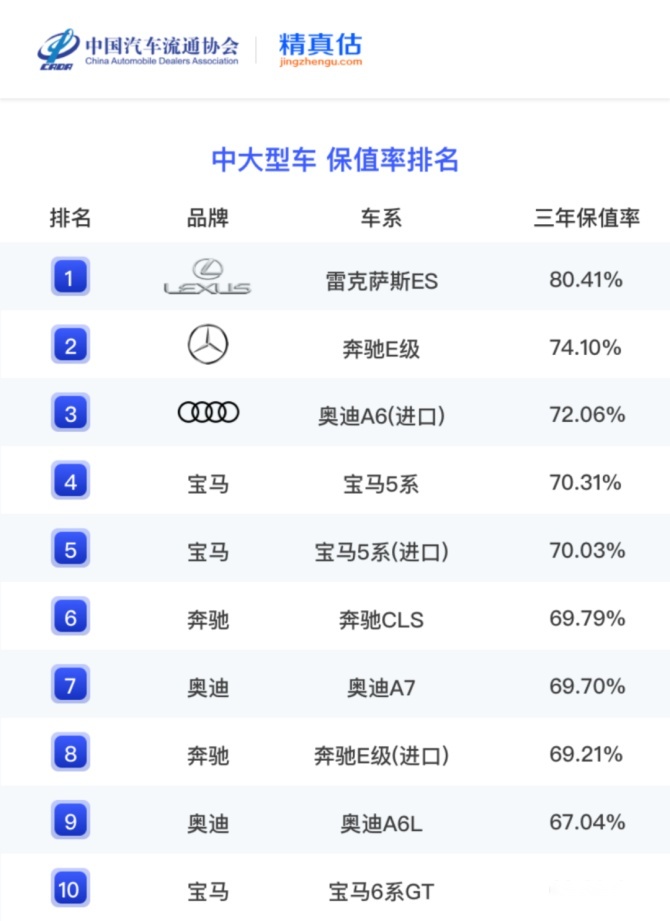The width and height of the screenshot is (670, 921).
Task: Click the rank 2 badge icon
Action: coord(70,345)
